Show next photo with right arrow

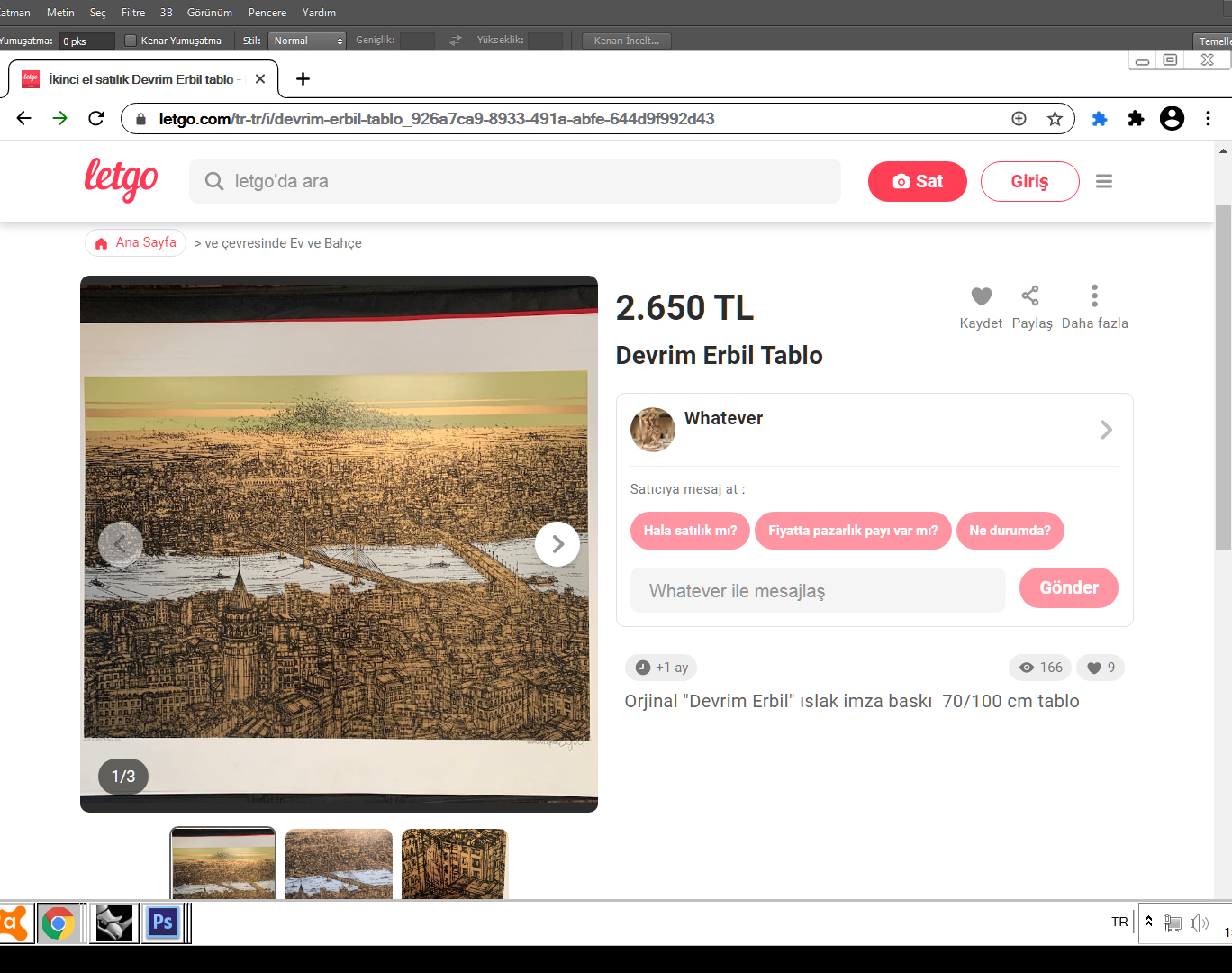coord(557,544)
